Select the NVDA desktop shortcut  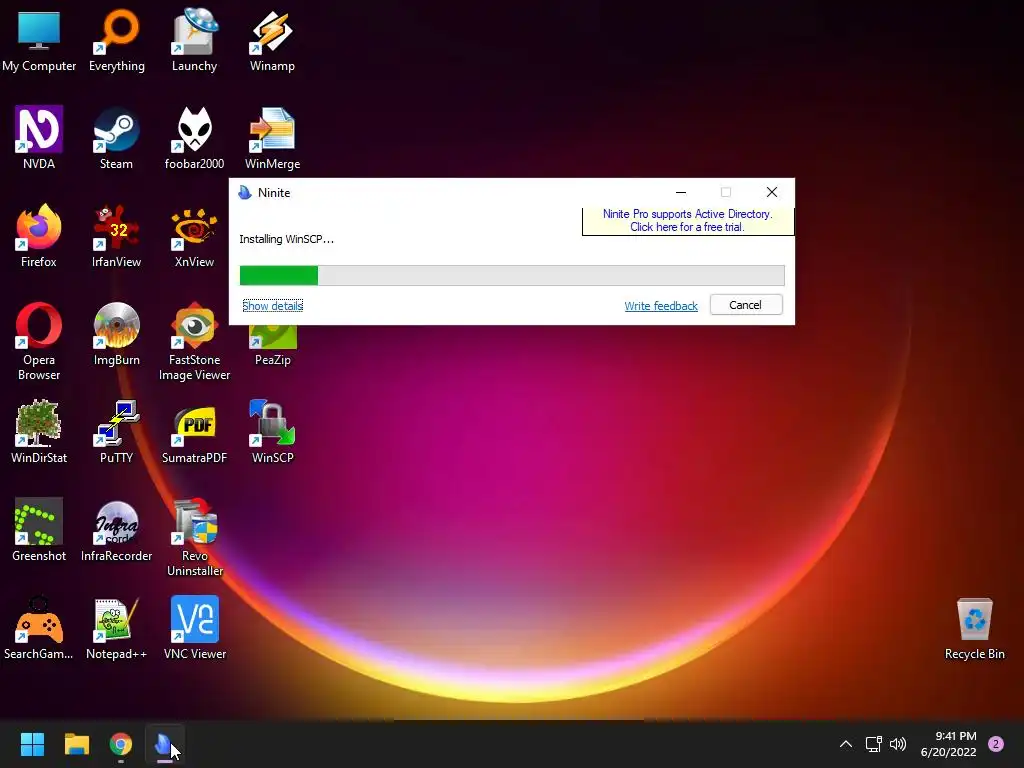(x=39, y=138)
